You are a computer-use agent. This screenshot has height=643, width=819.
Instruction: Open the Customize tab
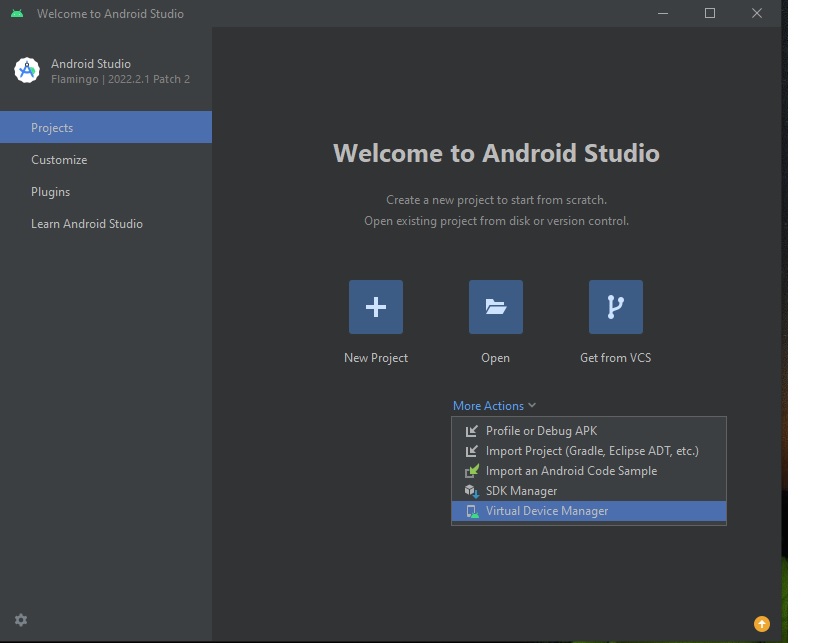pyautogui.click(x=59, y=160)
